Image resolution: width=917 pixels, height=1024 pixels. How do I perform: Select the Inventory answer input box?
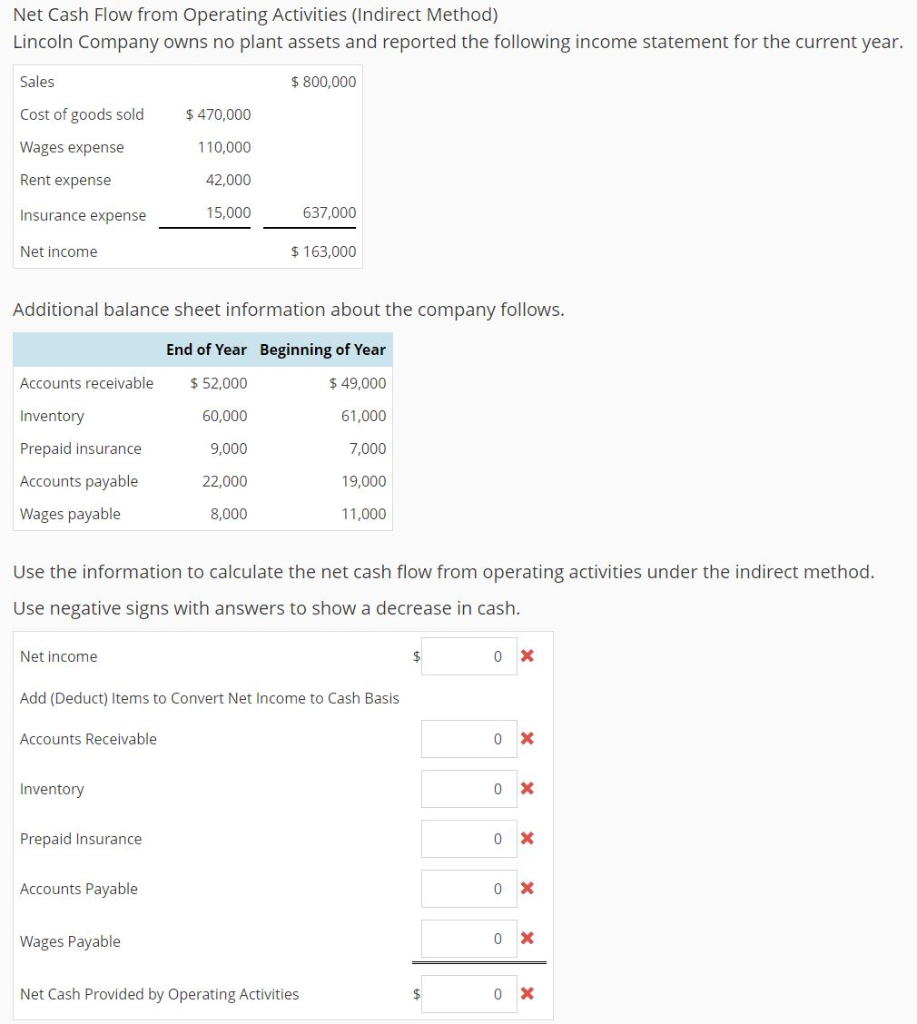tap(469, 788)
